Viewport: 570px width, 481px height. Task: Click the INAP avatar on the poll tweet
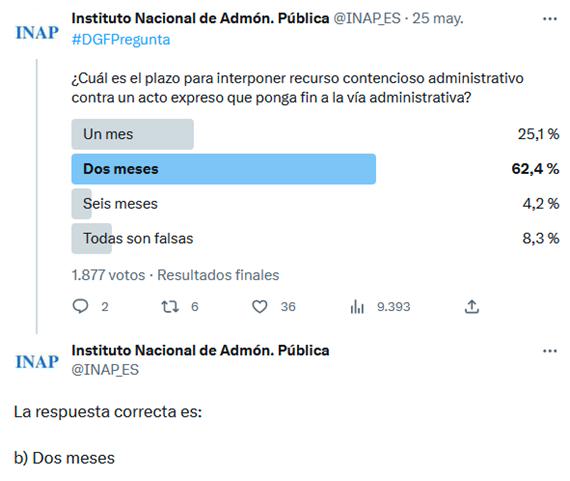pyautogui.click(x=37, y=33)
